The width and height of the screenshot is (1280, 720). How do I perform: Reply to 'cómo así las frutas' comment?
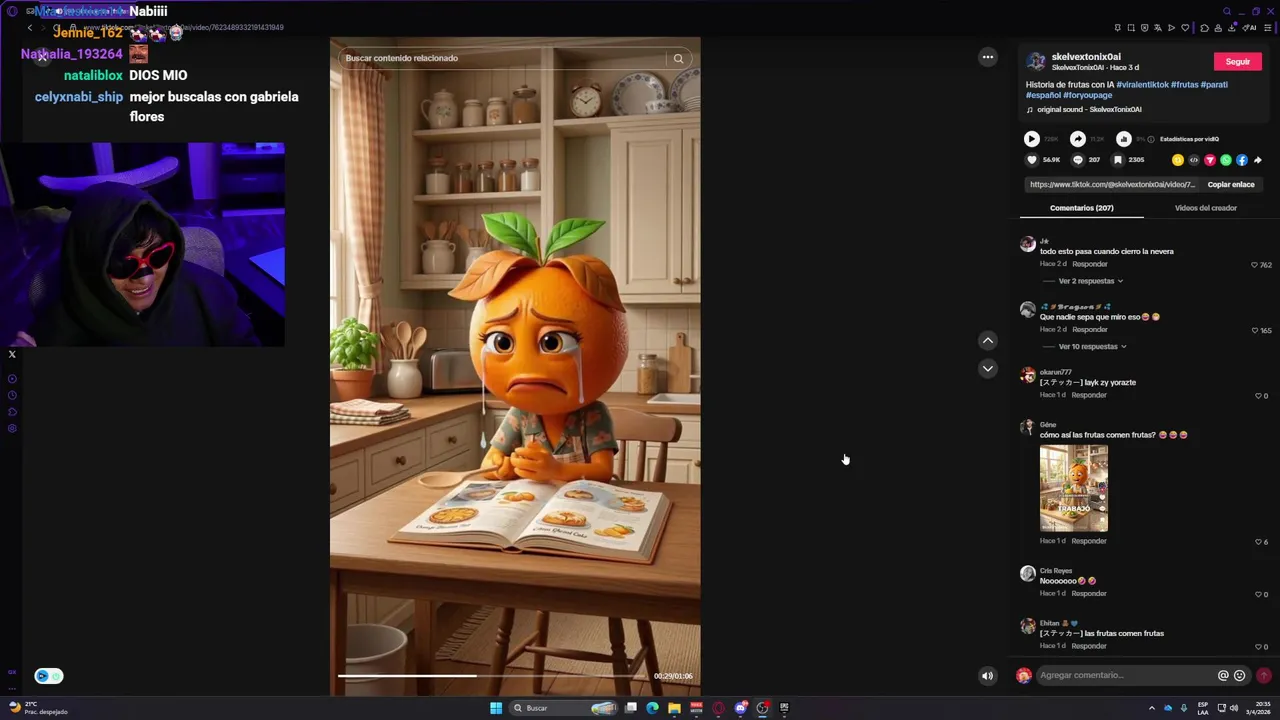[1089, 541]
